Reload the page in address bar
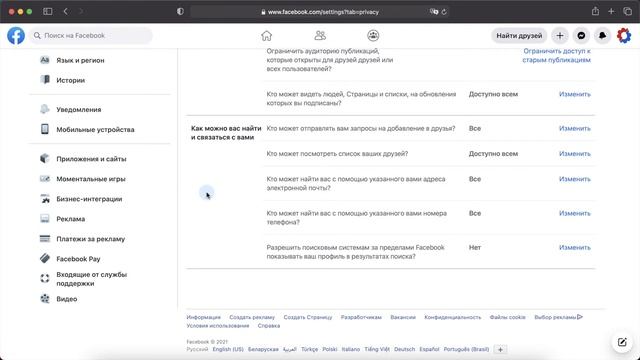The height and width of the screenshot is (360, 640). pyautogui.click(x=444, y=12)
